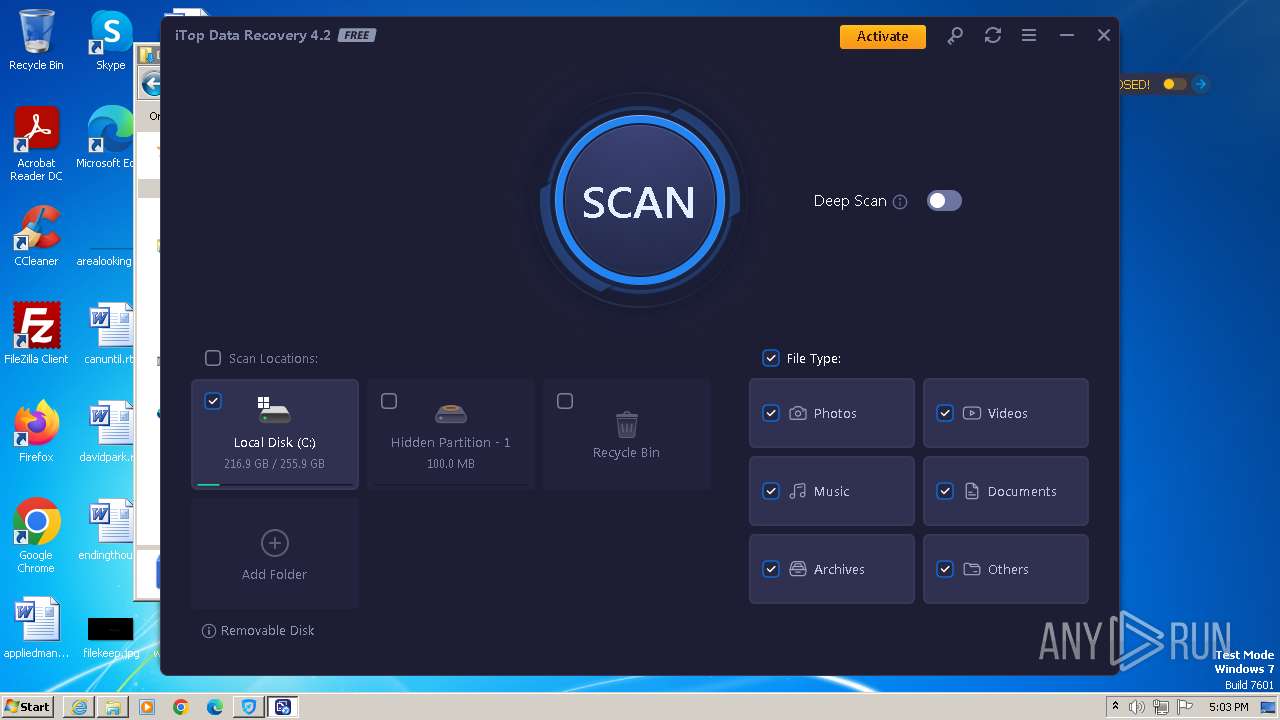
Task: Click the Windows Start button
Action: [27, 706]
